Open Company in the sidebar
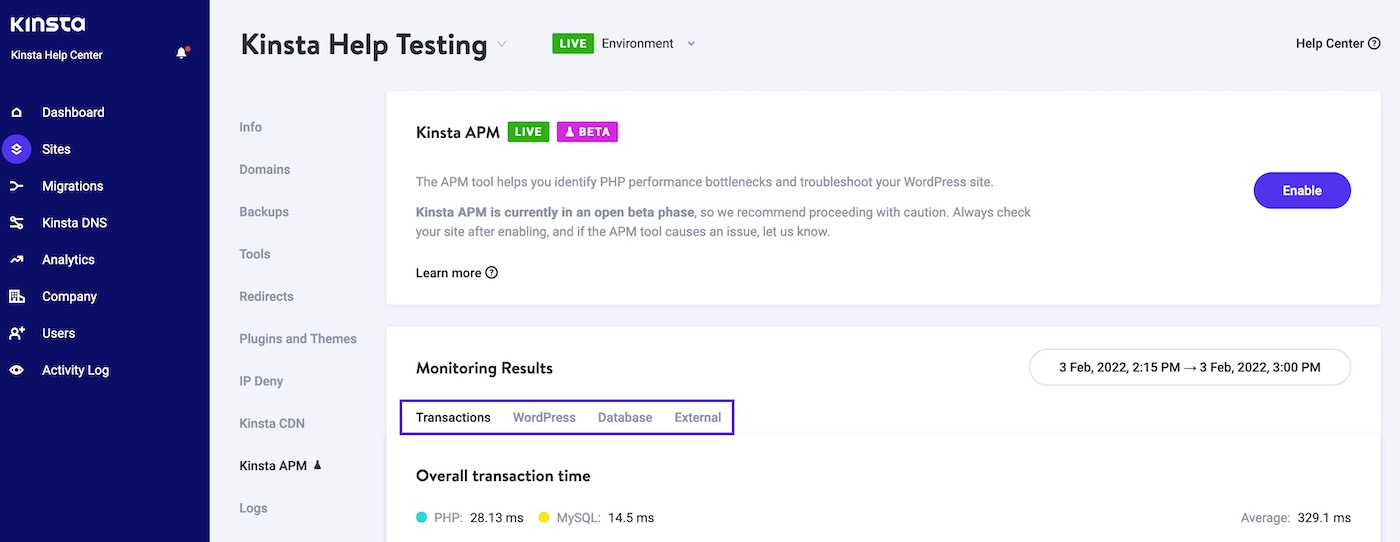The image size is (1400, 542). point(69,296)
